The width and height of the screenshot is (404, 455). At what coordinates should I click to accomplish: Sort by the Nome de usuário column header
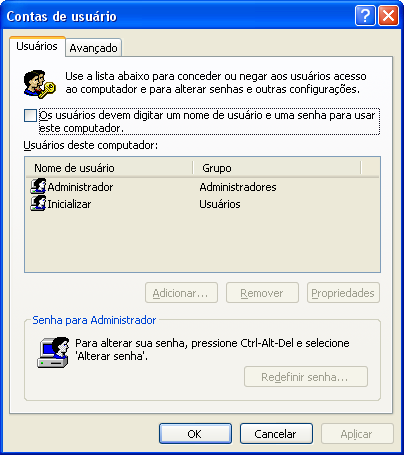point(109,168)
